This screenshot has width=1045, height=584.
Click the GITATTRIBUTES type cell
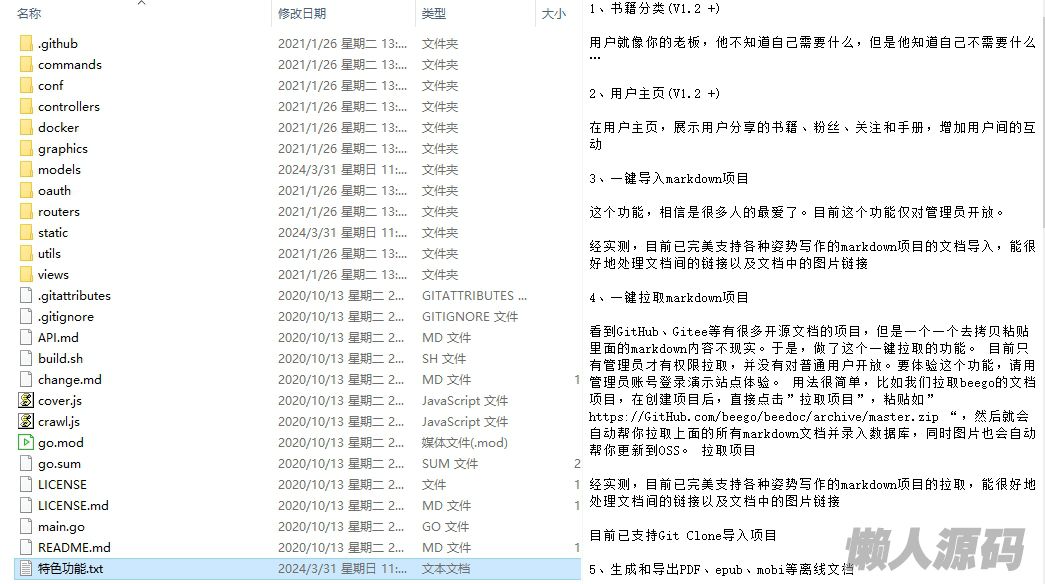point(475,295)
